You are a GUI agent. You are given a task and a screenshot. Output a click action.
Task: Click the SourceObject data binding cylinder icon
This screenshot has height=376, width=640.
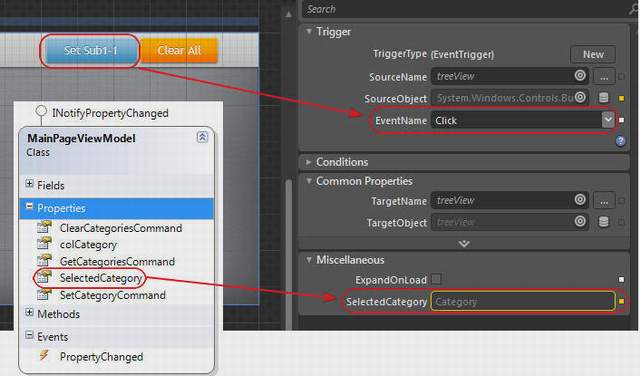pyautogui.click(x=604, y=98)
